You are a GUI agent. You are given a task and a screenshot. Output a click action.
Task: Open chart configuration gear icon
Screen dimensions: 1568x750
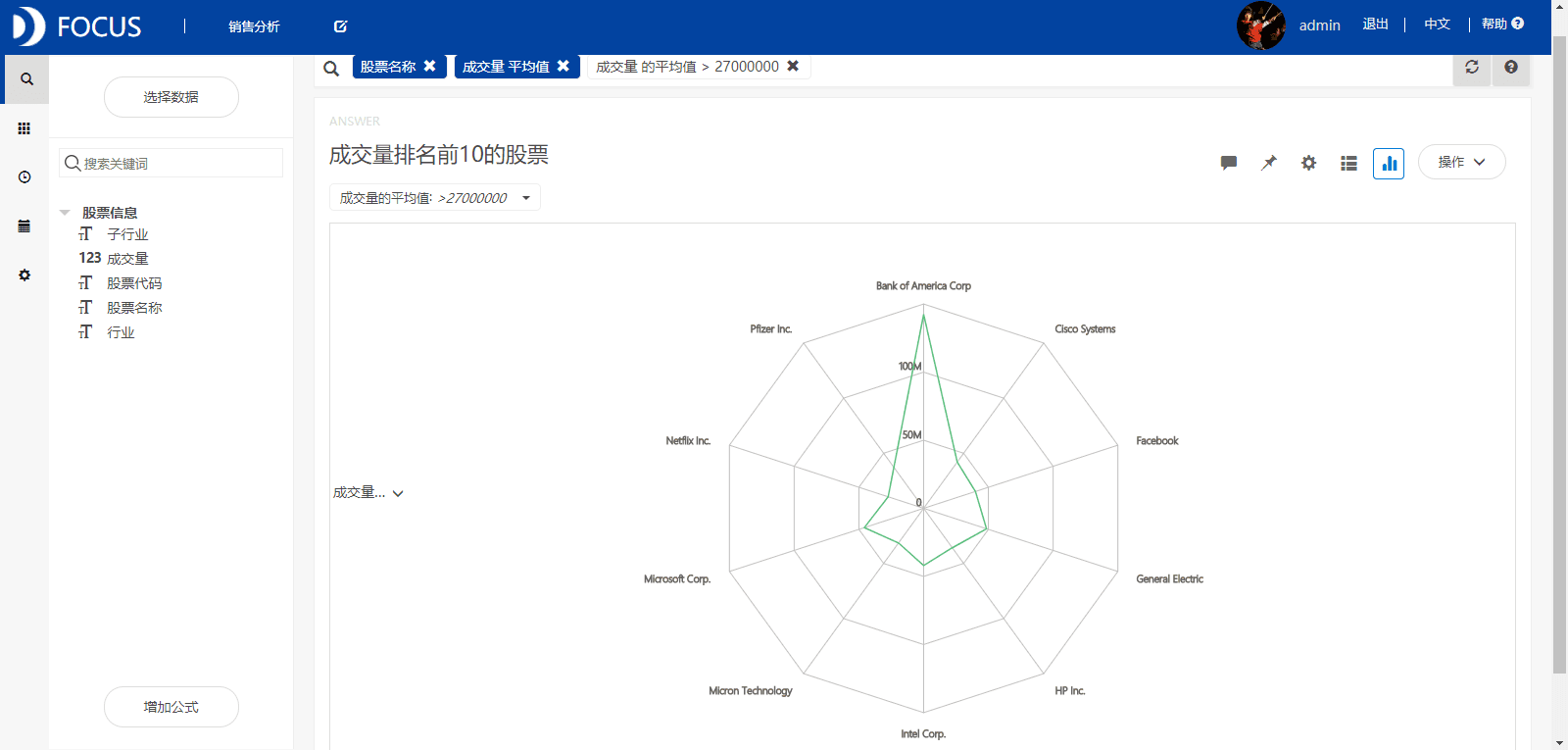(x=1308, y=163)
